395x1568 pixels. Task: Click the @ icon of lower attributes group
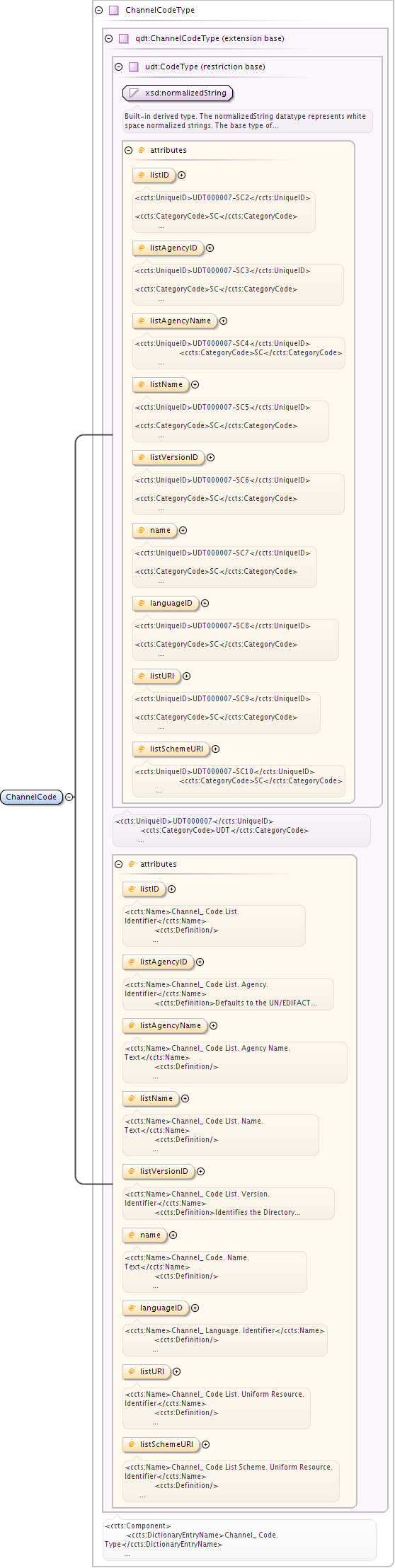[x=131, y=864]
